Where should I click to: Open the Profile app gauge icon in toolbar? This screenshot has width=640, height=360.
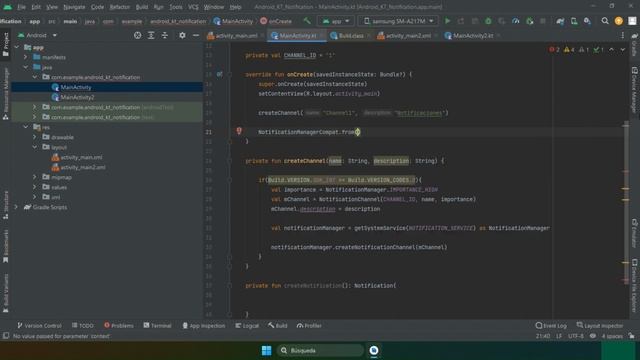(x=516, y=21)
